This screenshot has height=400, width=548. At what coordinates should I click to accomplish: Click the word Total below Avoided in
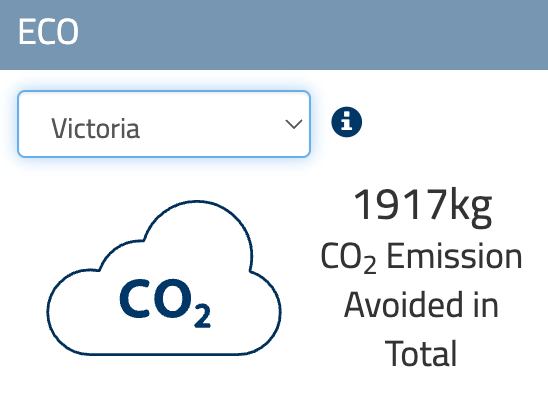[x=421, y=353]
